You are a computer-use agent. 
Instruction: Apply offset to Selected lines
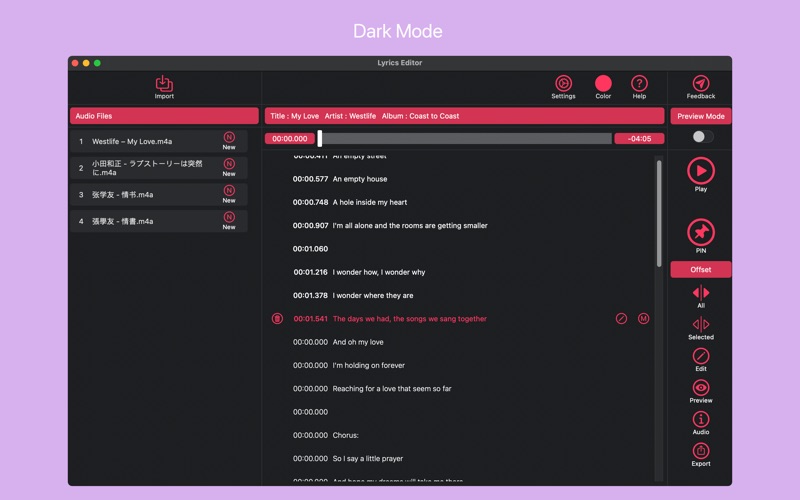point(701,324)
